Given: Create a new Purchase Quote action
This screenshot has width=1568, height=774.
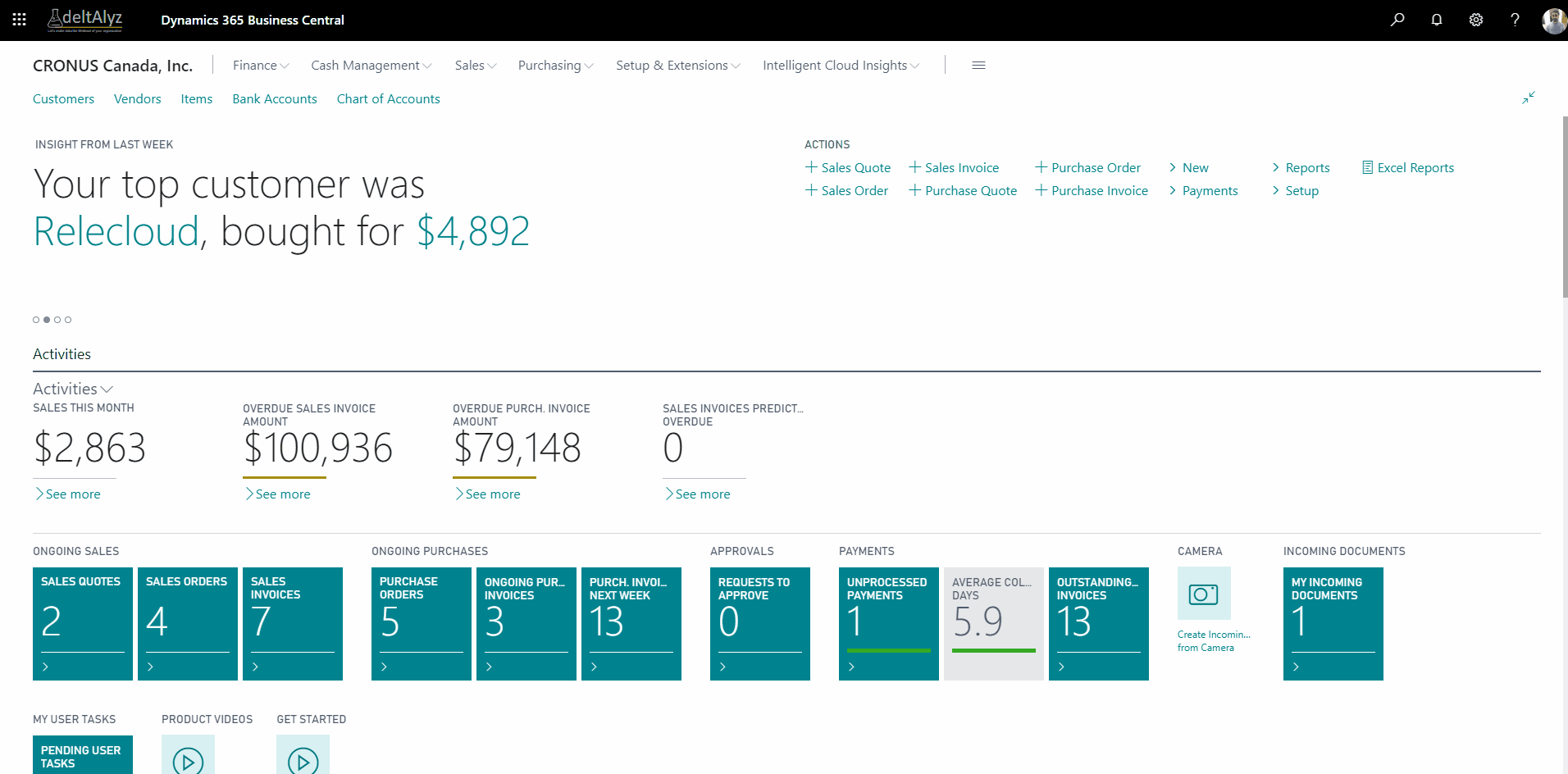Looking at the screenshot, I should click(x=963, y=190).
